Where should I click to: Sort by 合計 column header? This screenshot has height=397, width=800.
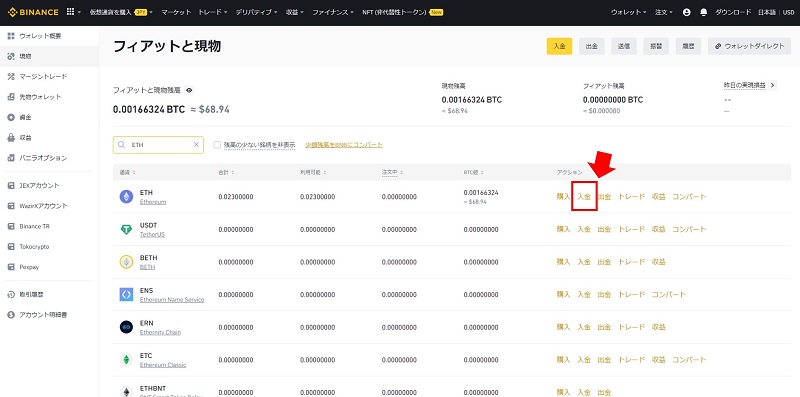point(226,172)
